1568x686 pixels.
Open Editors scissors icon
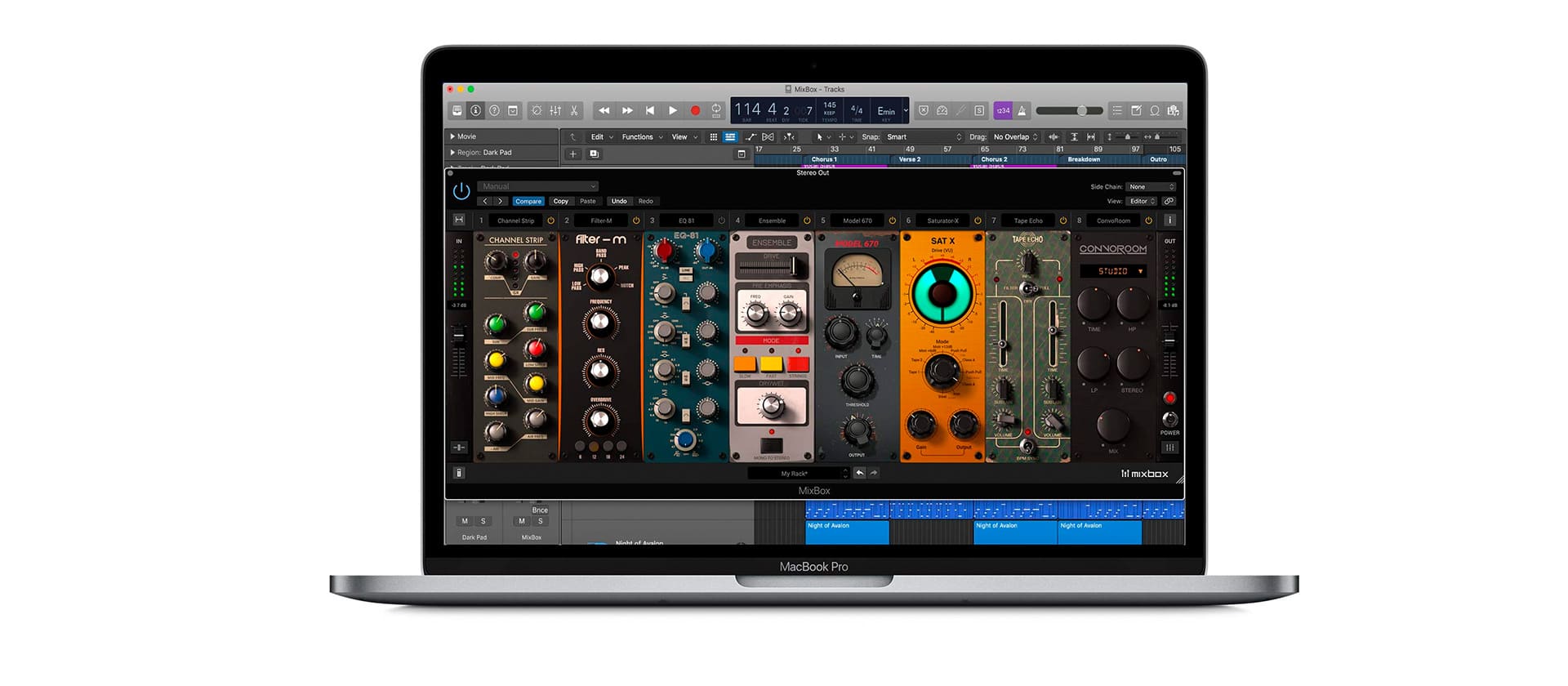coord(574,110)
